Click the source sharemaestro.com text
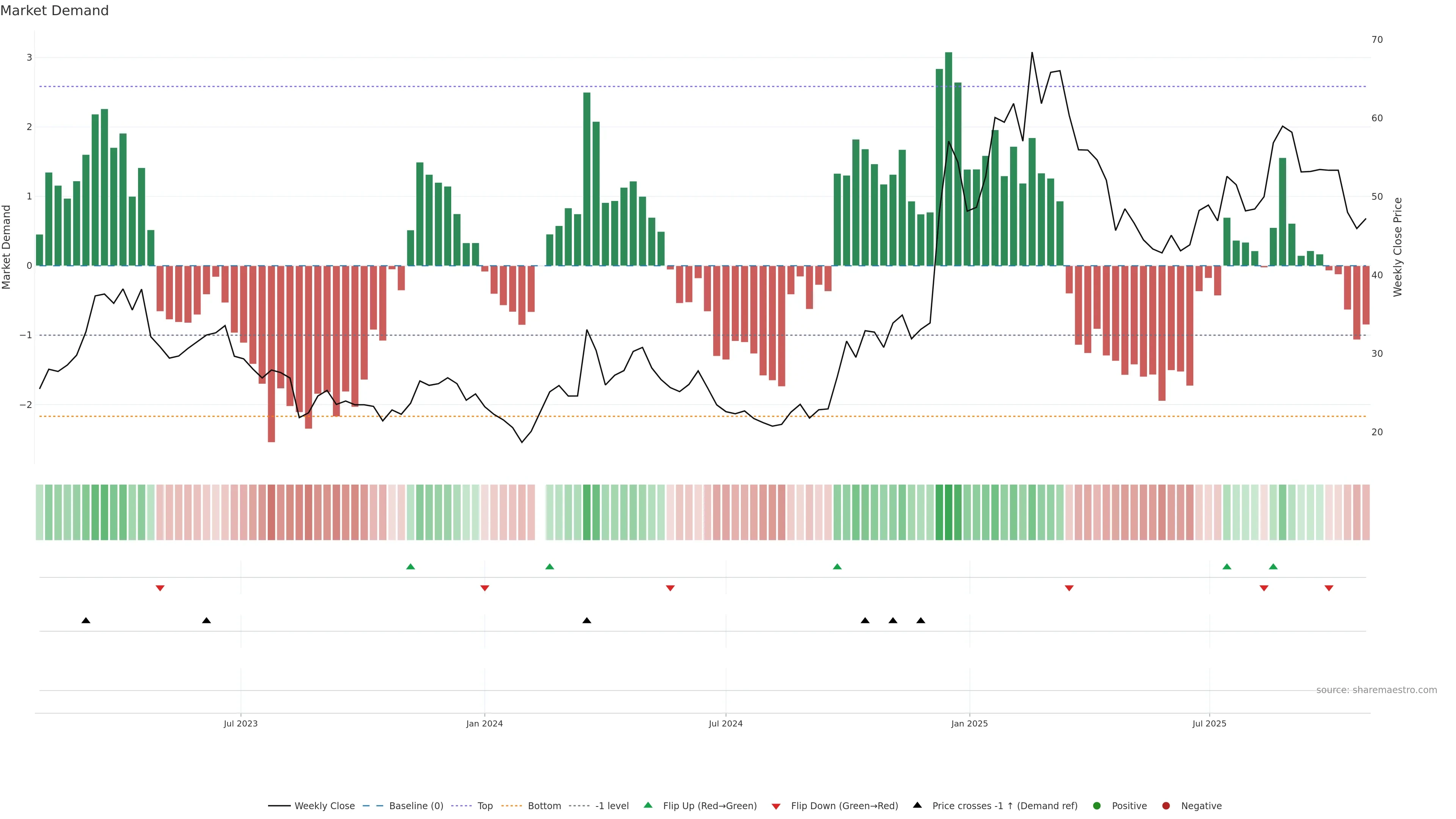The image size is (1456, 819). pos(1376,690)
